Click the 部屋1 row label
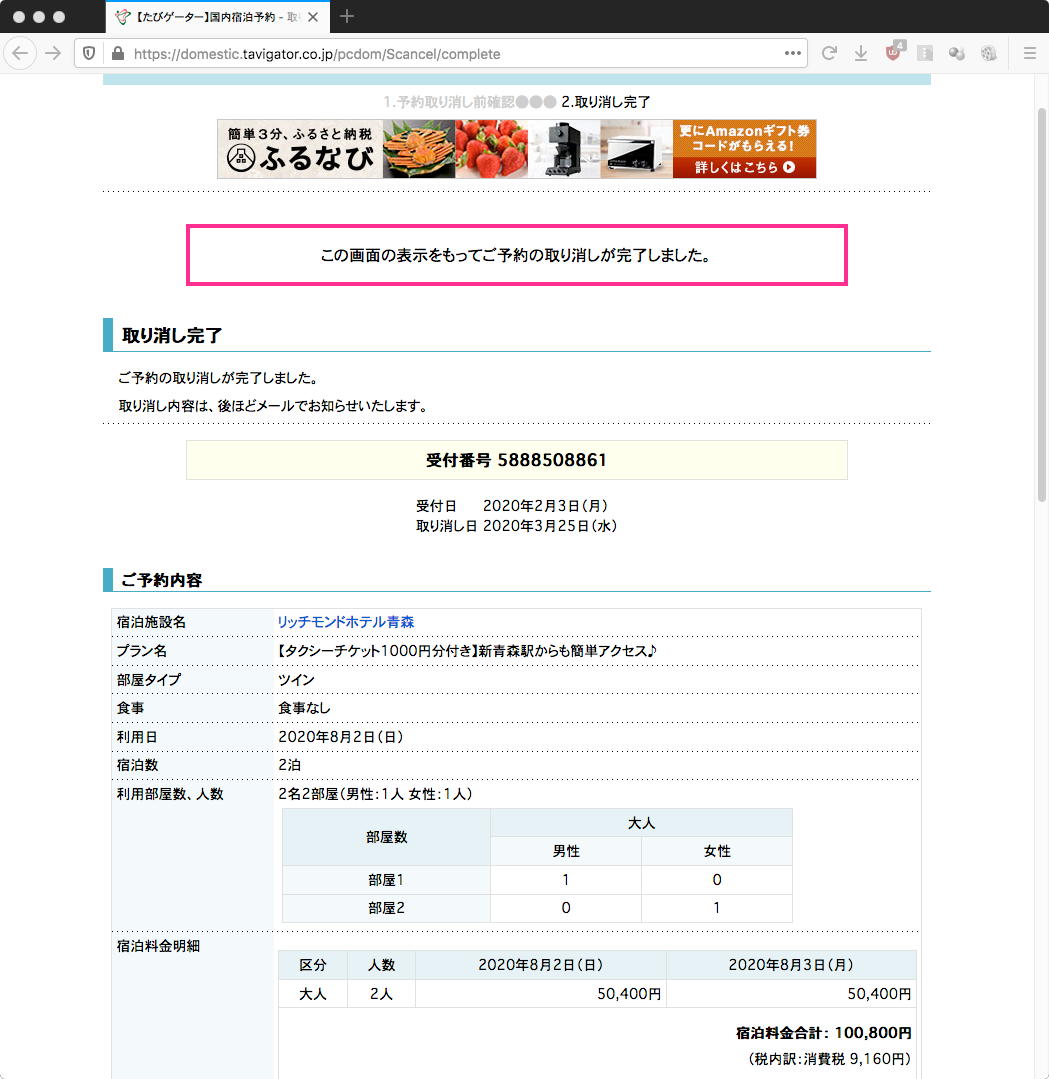The width and height of the screenshot is (1049, 1079). (386, 880)
